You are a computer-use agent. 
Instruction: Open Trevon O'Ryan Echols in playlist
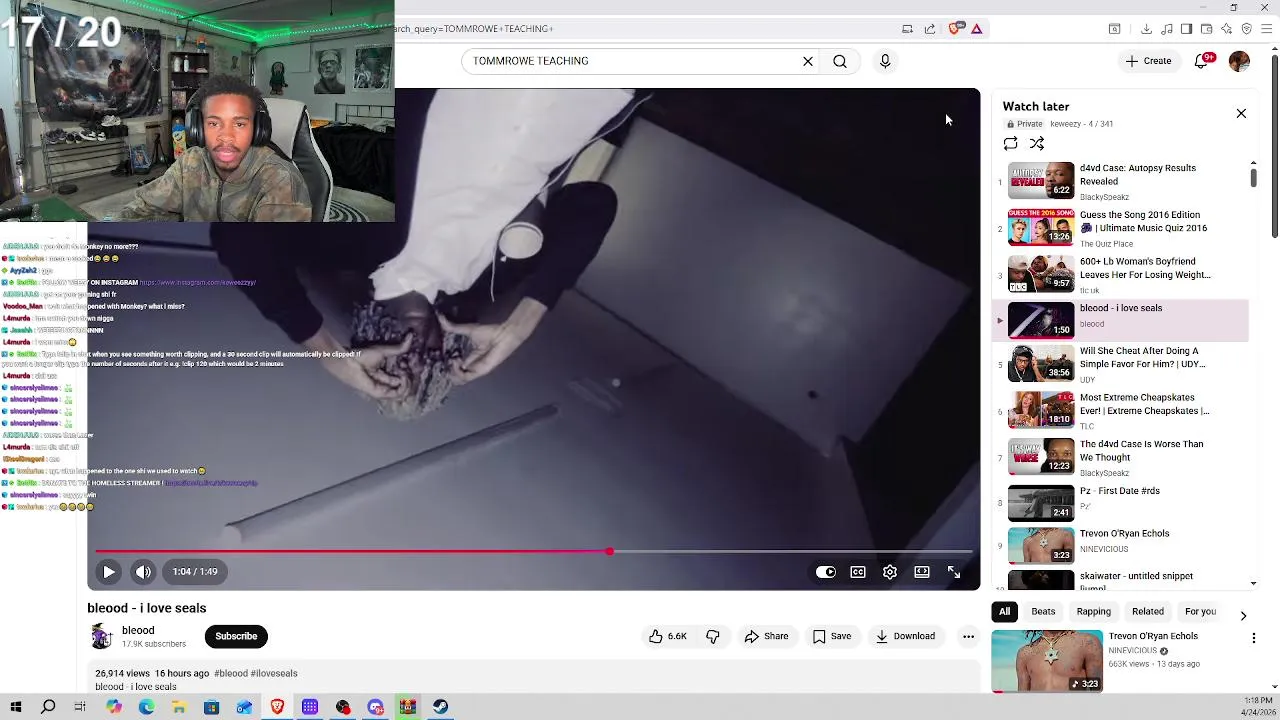coord(1120,545)
